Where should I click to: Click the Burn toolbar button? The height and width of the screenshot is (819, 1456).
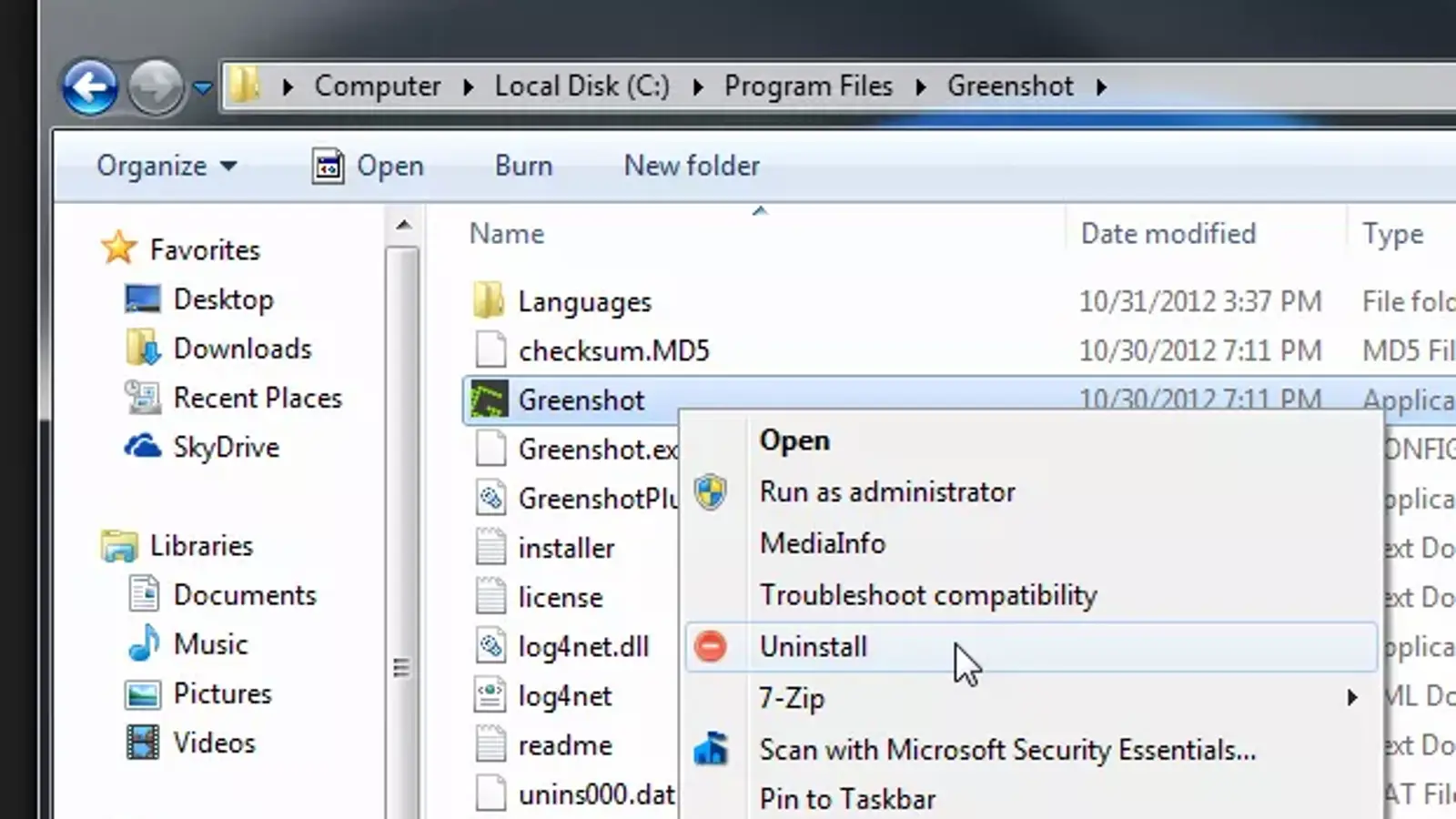point(523,167)
